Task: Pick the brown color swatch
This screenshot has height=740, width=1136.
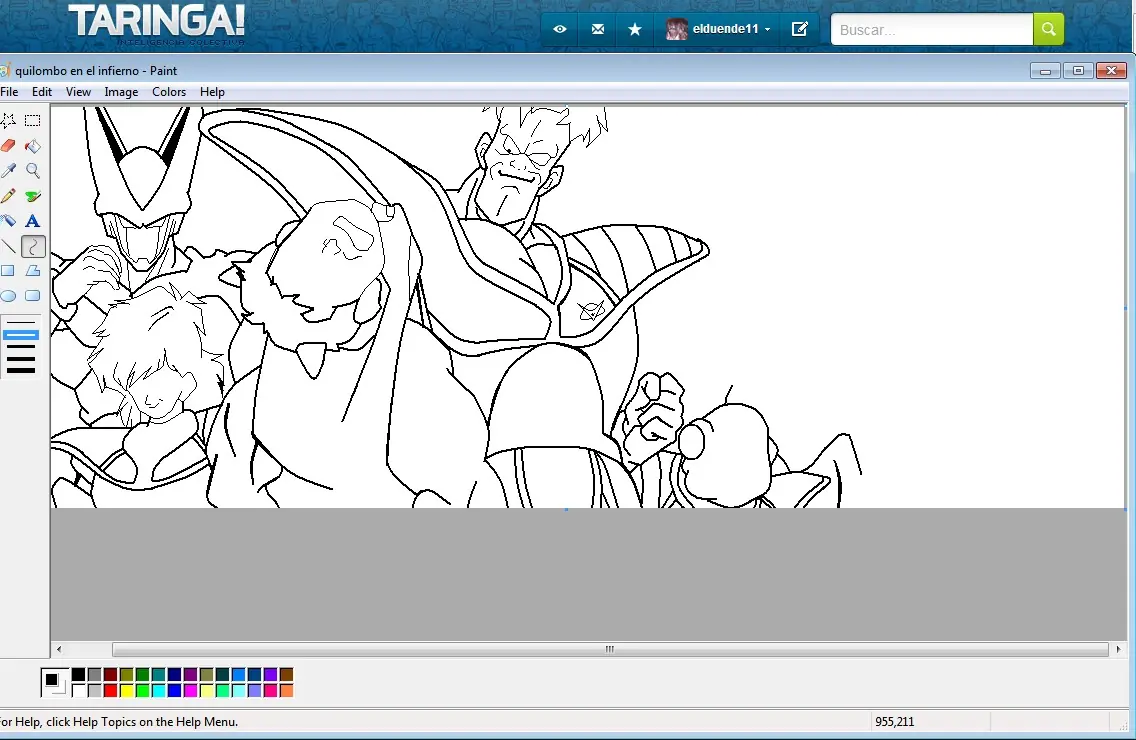Action: (x=286, y=675)
